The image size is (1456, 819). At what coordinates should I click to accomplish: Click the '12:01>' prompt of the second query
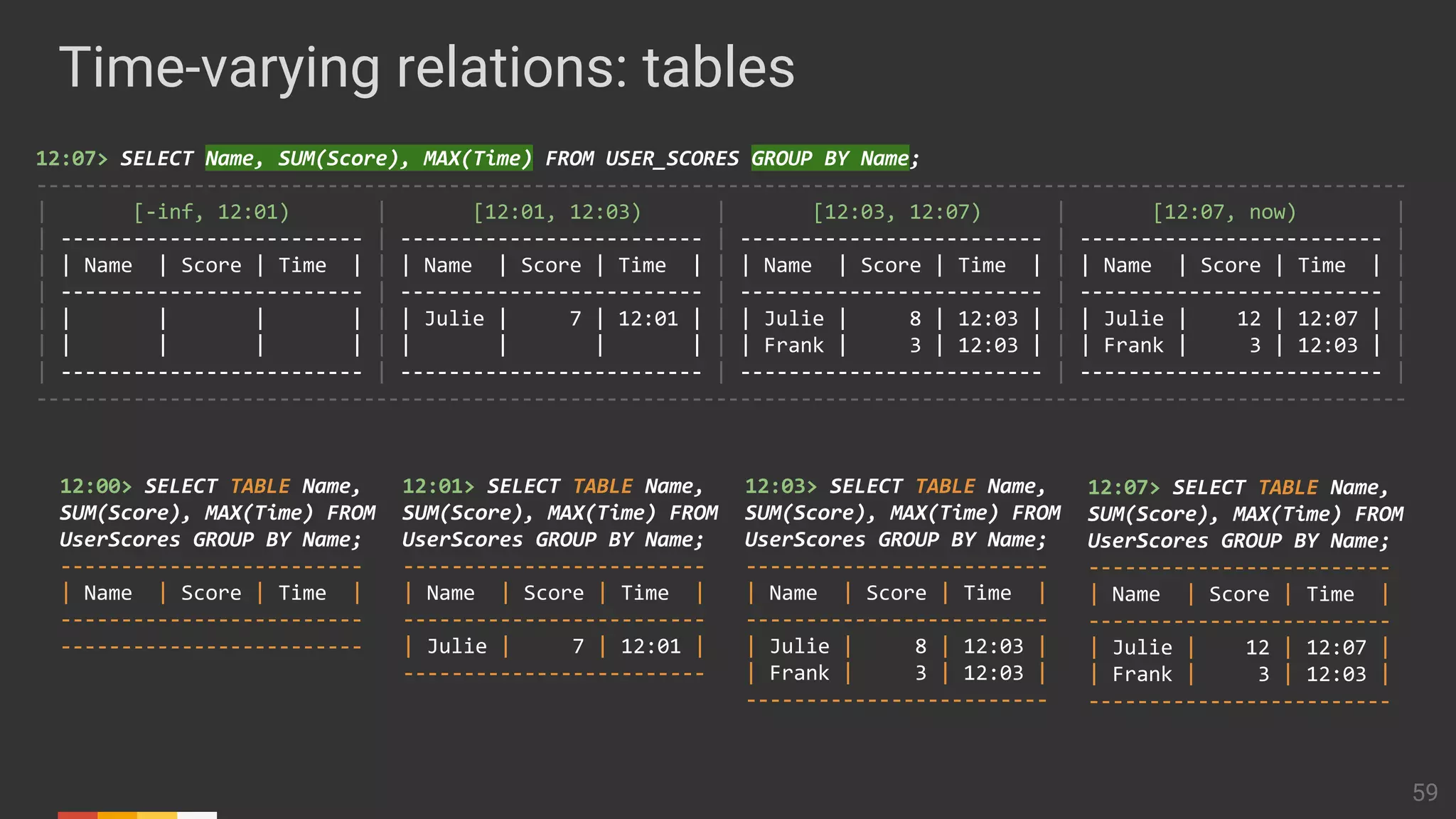[x=437, y=486]
